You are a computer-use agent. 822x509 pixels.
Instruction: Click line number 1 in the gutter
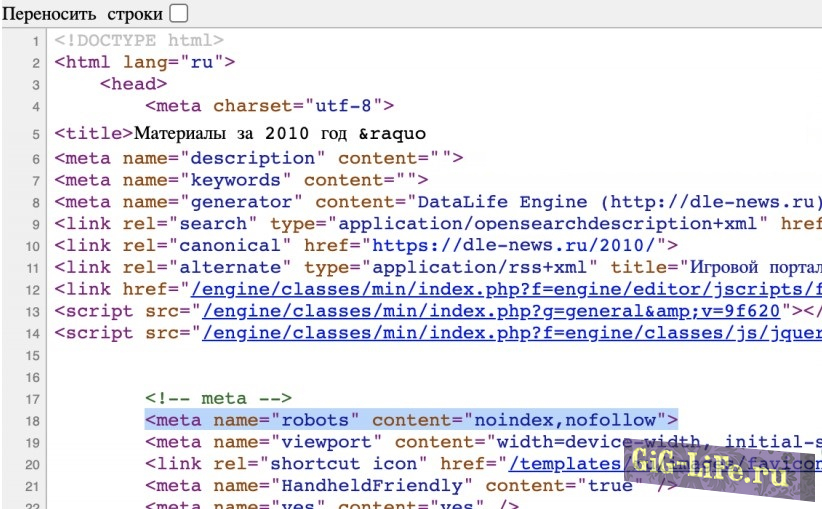pos(35,41)
